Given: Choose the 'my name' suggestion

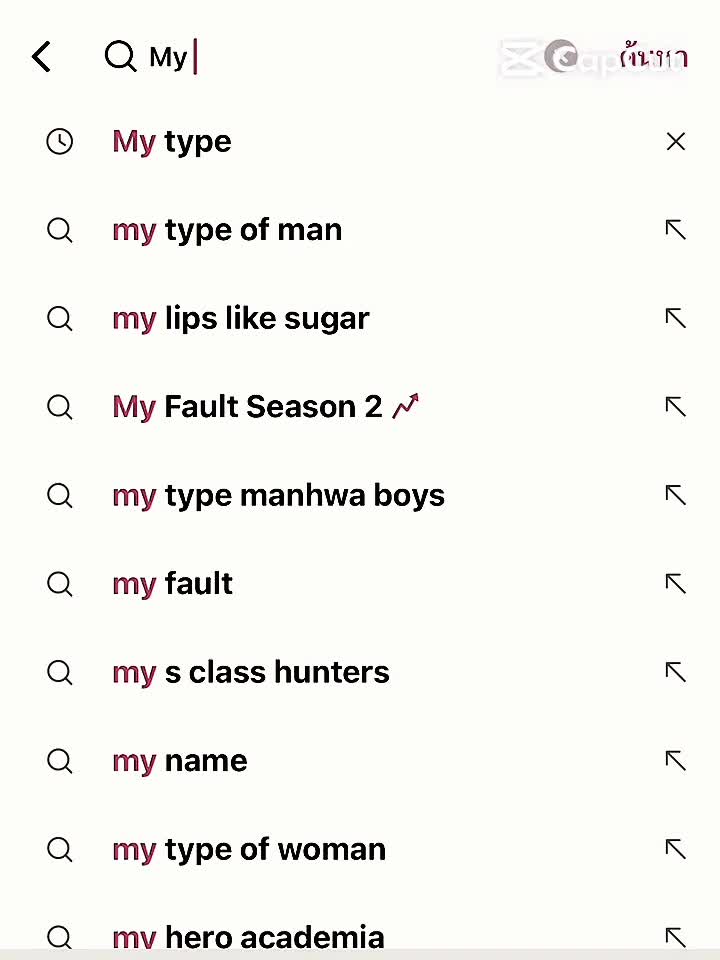Looking at the screenshot, I should (x=180, y=761).
